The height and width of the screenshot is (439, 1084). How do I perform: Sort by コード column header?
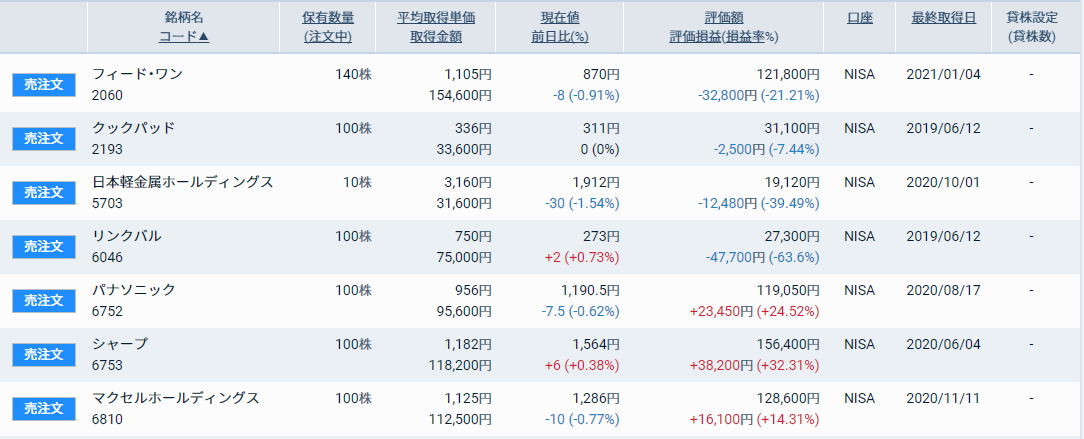184,37
